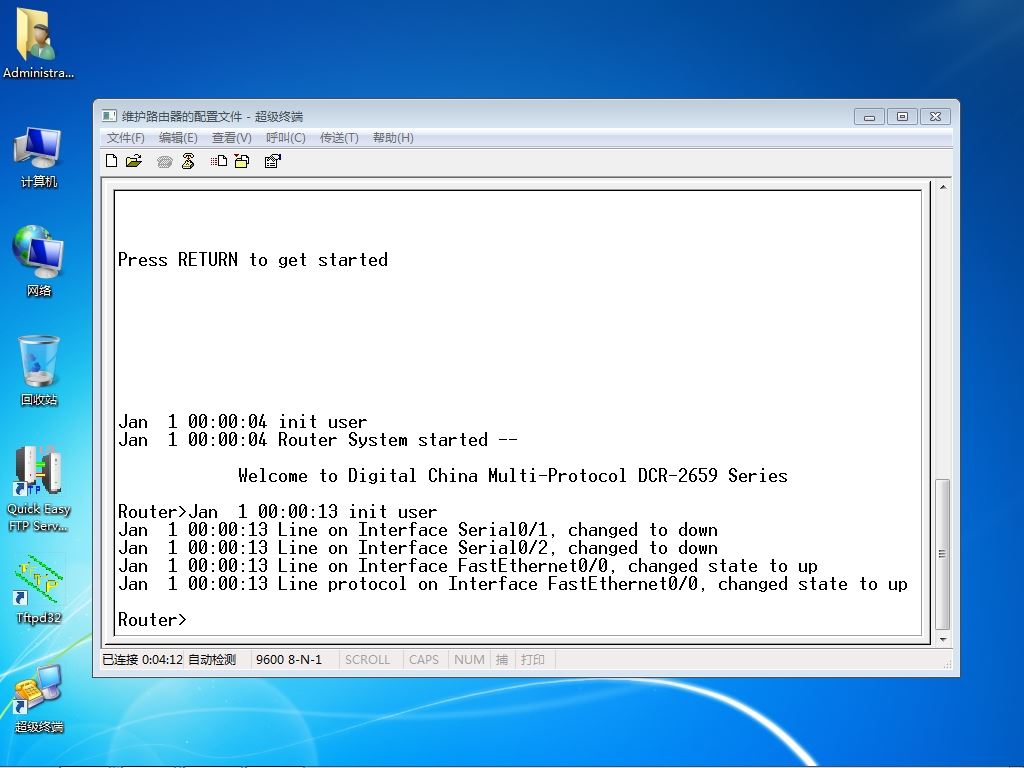
Task: Click the Open file toolbar icon
Action: click(x=134, y=161)
